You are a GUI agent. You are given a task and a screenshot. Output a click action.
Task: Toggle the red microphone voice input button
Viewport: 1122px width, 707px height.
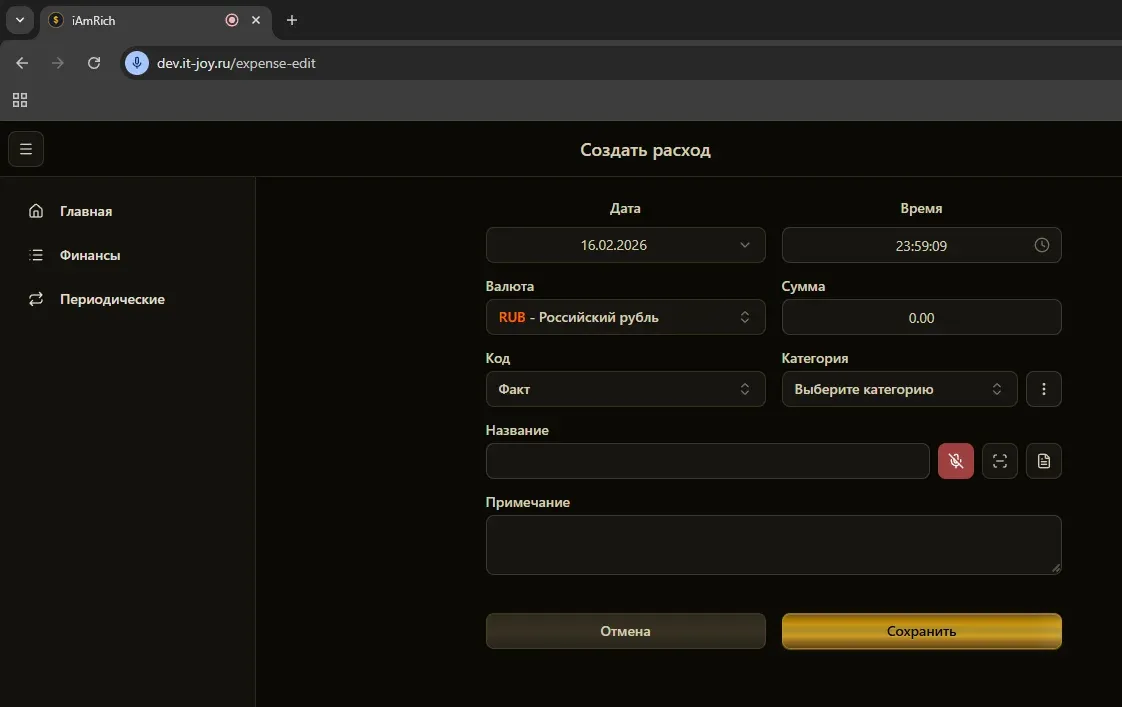(955, 461)
